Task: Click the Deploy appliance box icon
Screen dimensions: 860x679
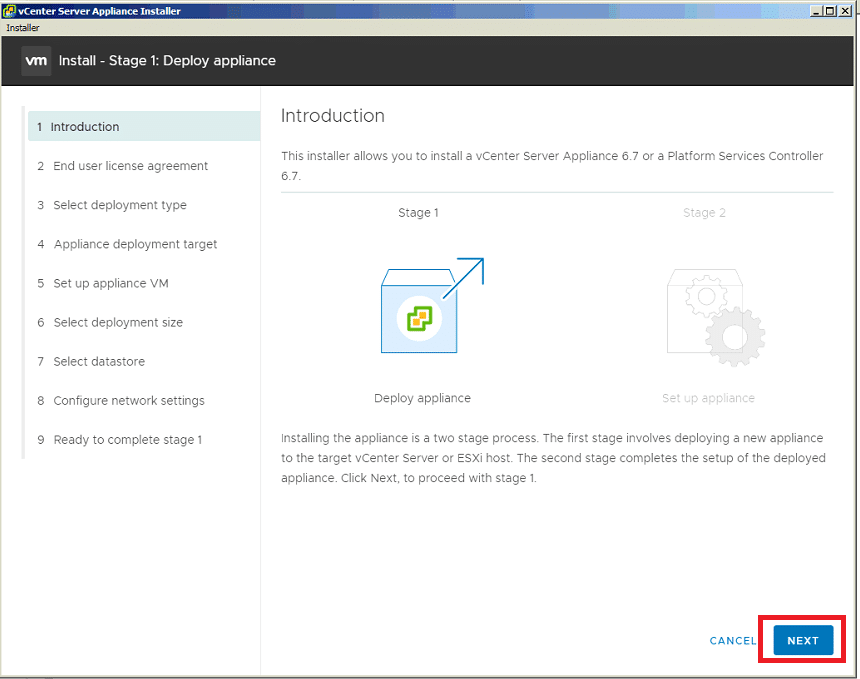Action: [432, 305]
